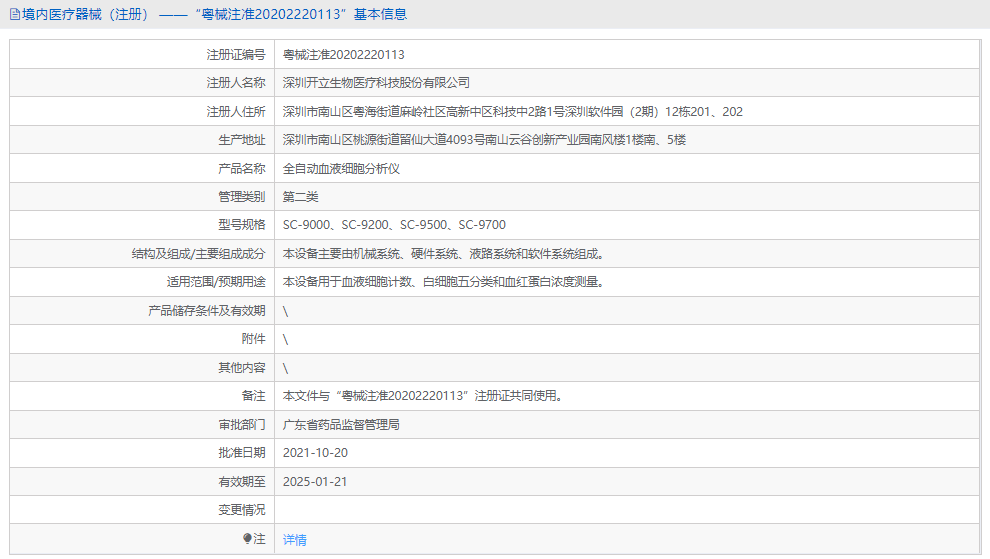This screenshot has width=990, height=559.
Task: Select approval department 广东省药品监督管理局
Action: (x=342, y=425)
